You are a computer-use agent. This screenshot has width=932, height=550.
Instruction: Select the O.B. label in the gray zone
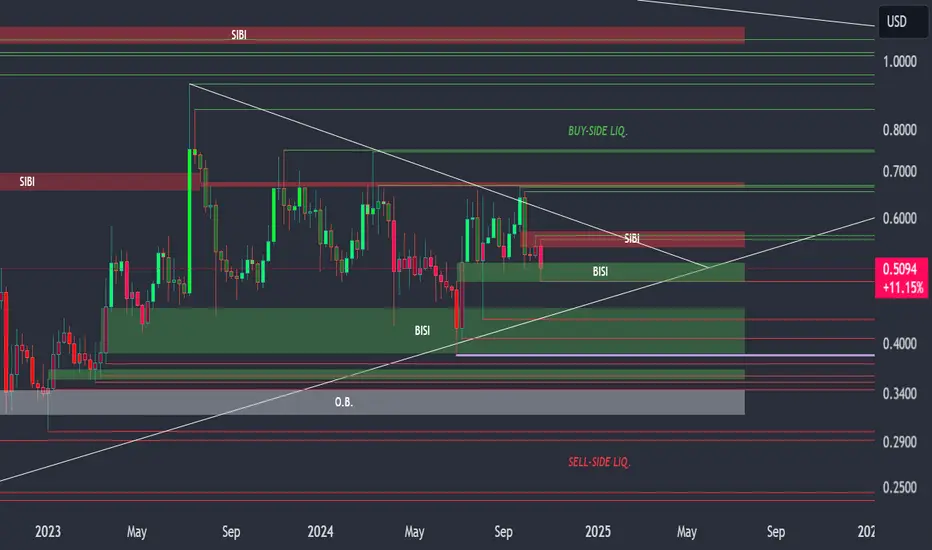(344, 403)
